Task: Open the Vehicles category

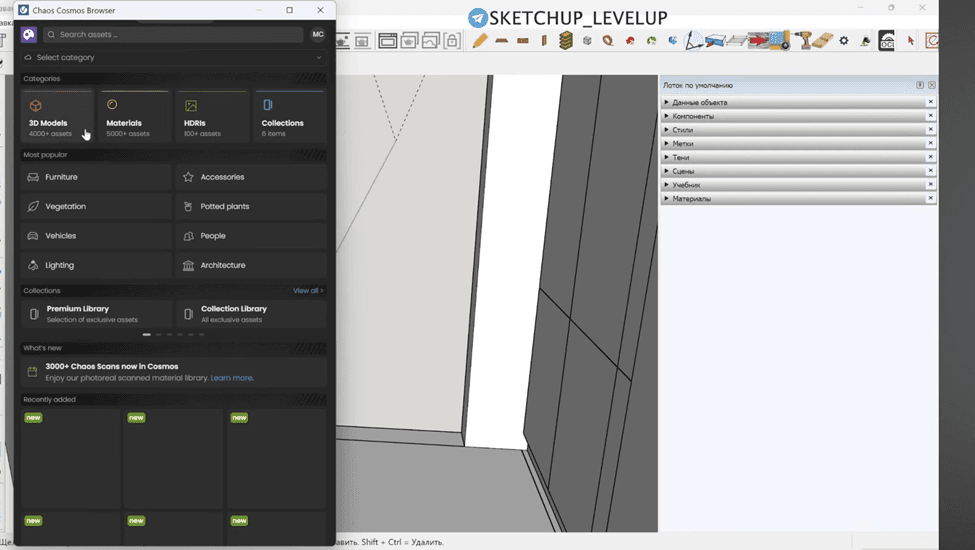Action: pos(96,236)
